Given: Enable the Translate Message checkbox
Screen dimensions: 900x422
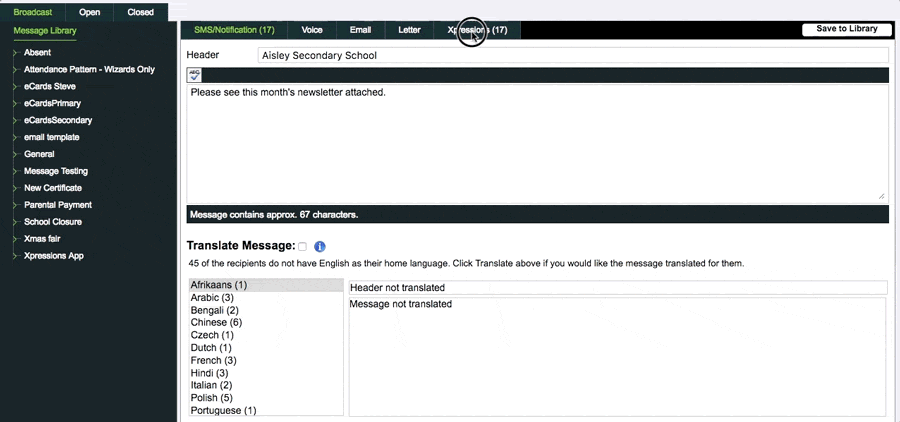Looking at the screenshot, I should 302,246.
